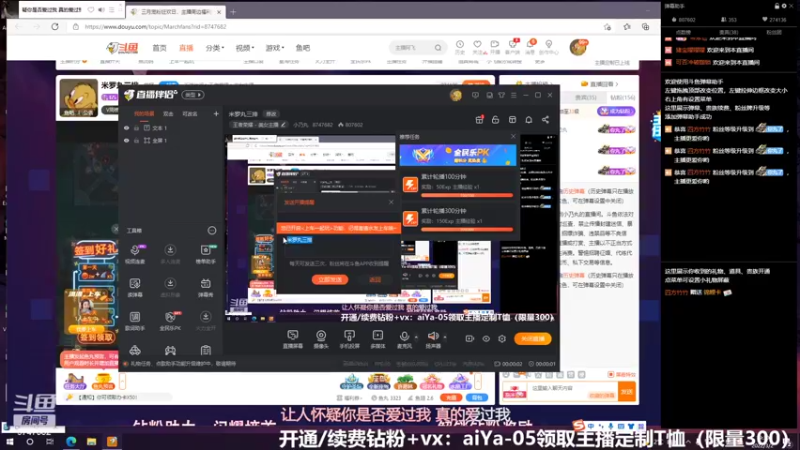The height and width of the screenshot is (450, 800).
Task: Select the first red scene tab
Action: (144, 114)
